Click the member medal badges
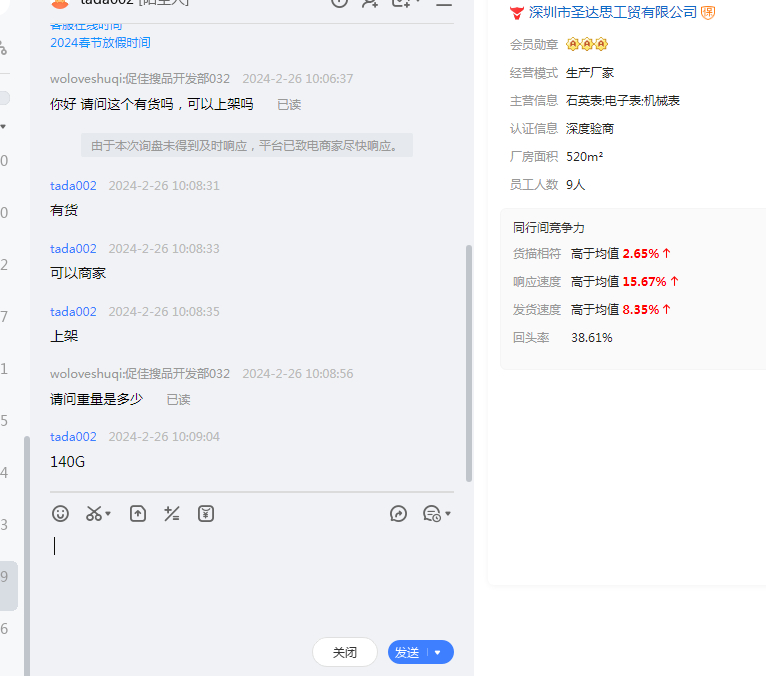Image resolution: width=766 pixels, height=676 pixels. pos(587,44)
